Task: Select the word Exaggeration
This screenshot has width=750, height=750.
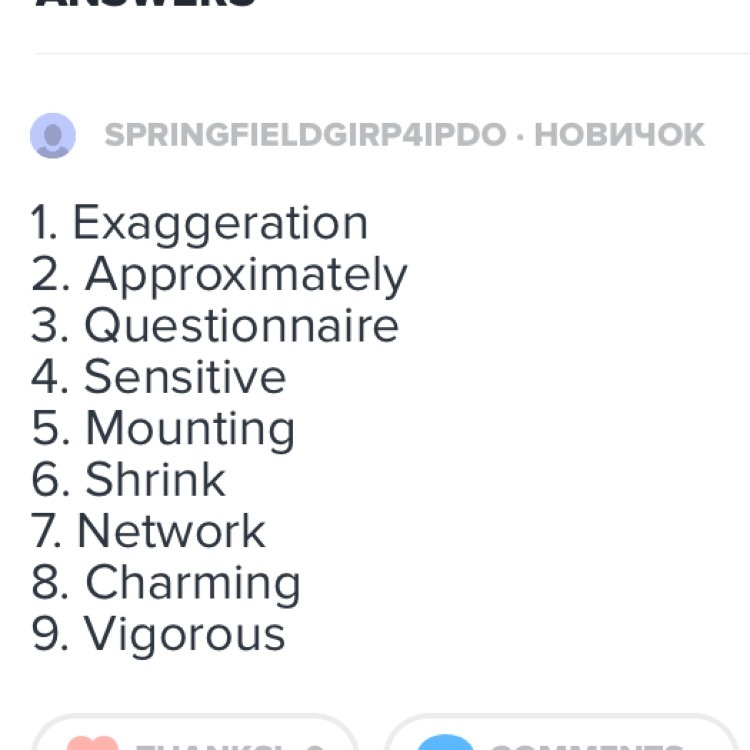Action: coord(221,223)
